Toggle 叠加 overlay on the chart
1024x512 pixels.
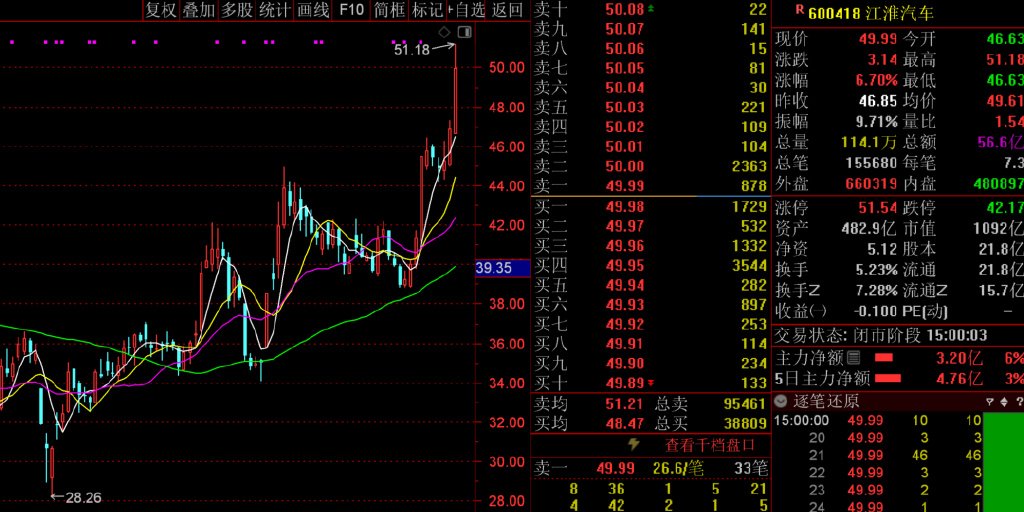click(199, 10)
